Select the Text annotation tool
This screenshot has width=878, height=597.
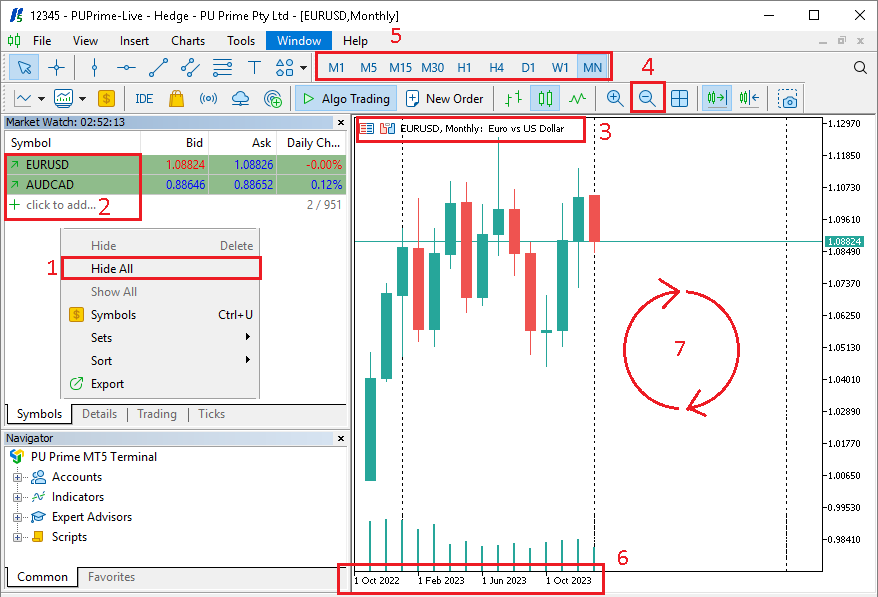(x=253, y=68)
